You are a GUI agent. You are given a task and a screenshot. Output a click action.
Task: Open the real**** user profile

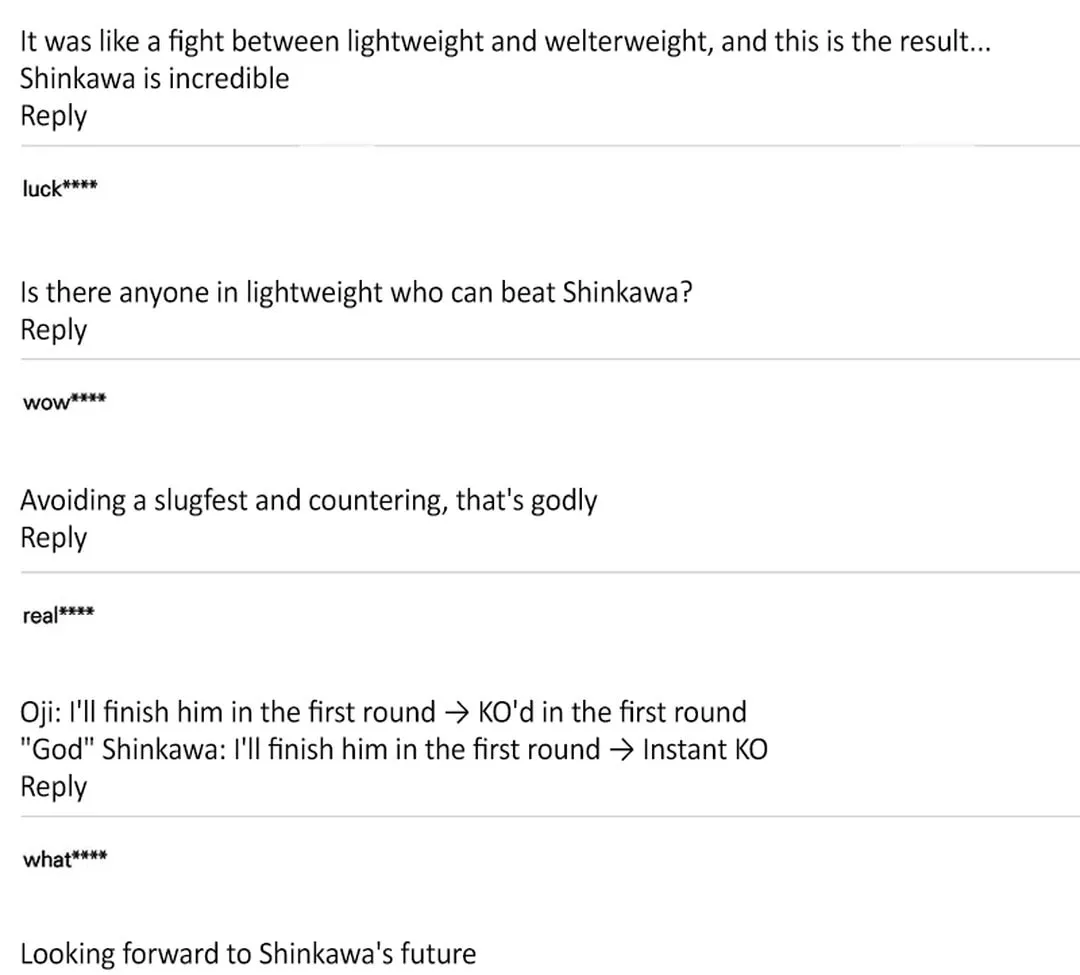coord(58,615)
